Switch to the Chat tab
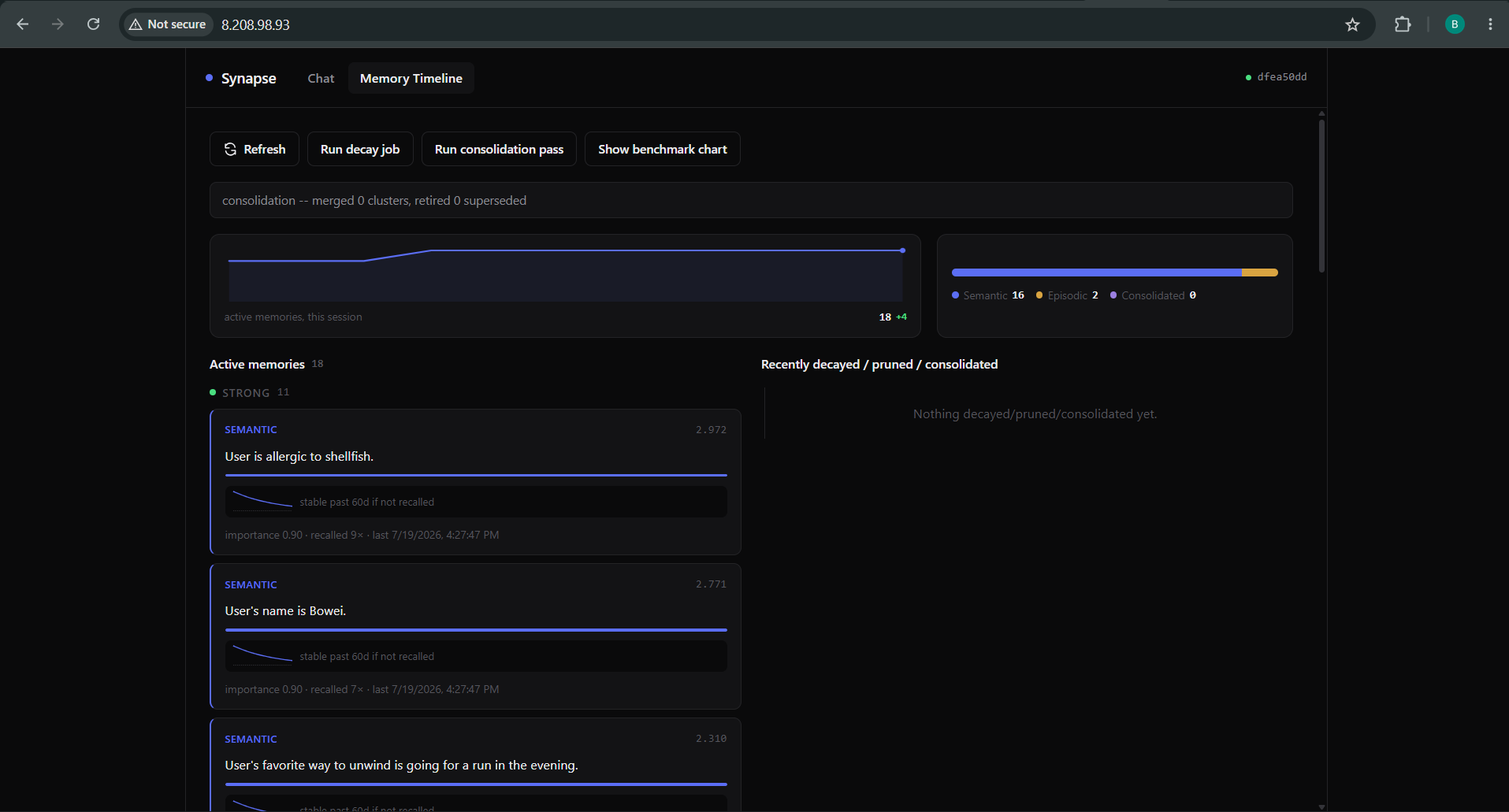Screen dimensions: 1509x812 [321, 78]
